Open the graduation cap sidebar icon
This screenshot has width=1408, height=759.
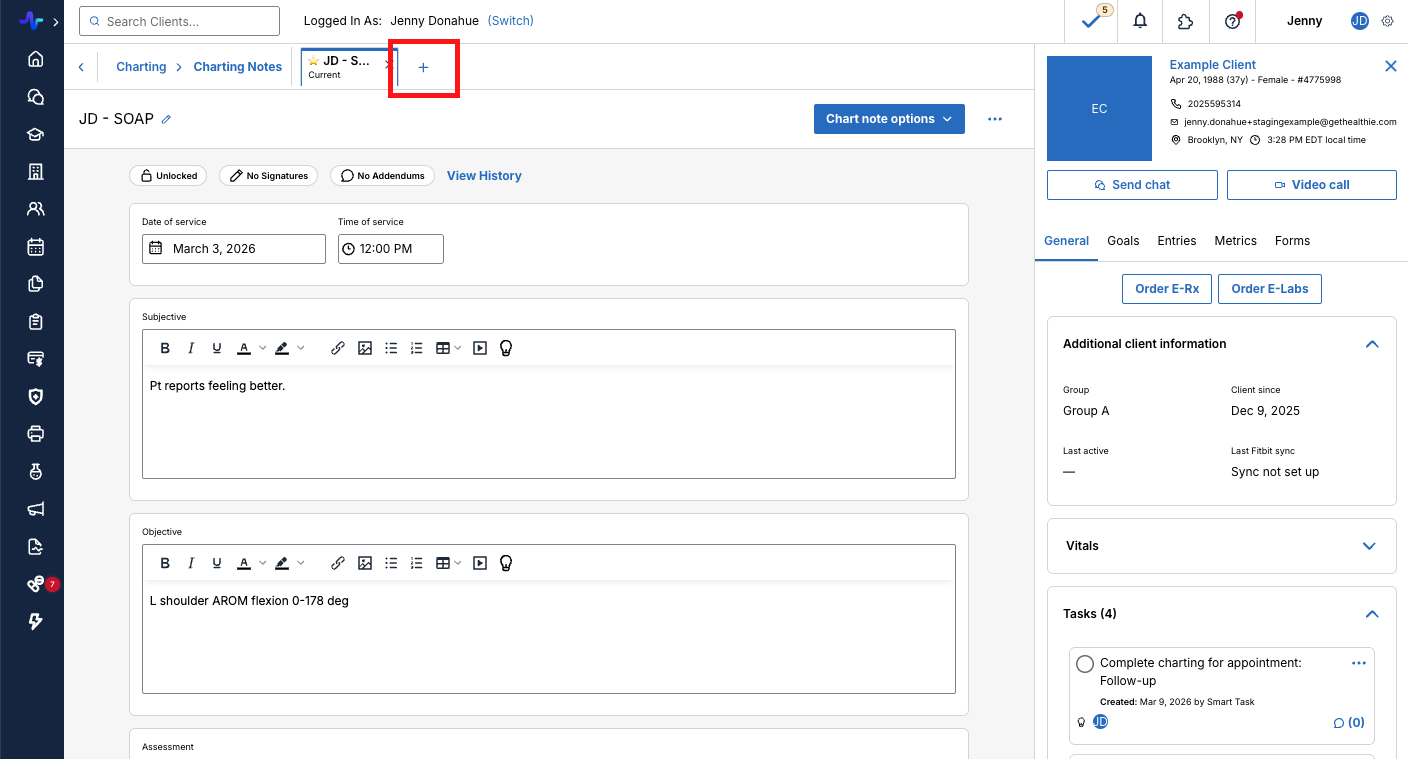pos(36,135)
